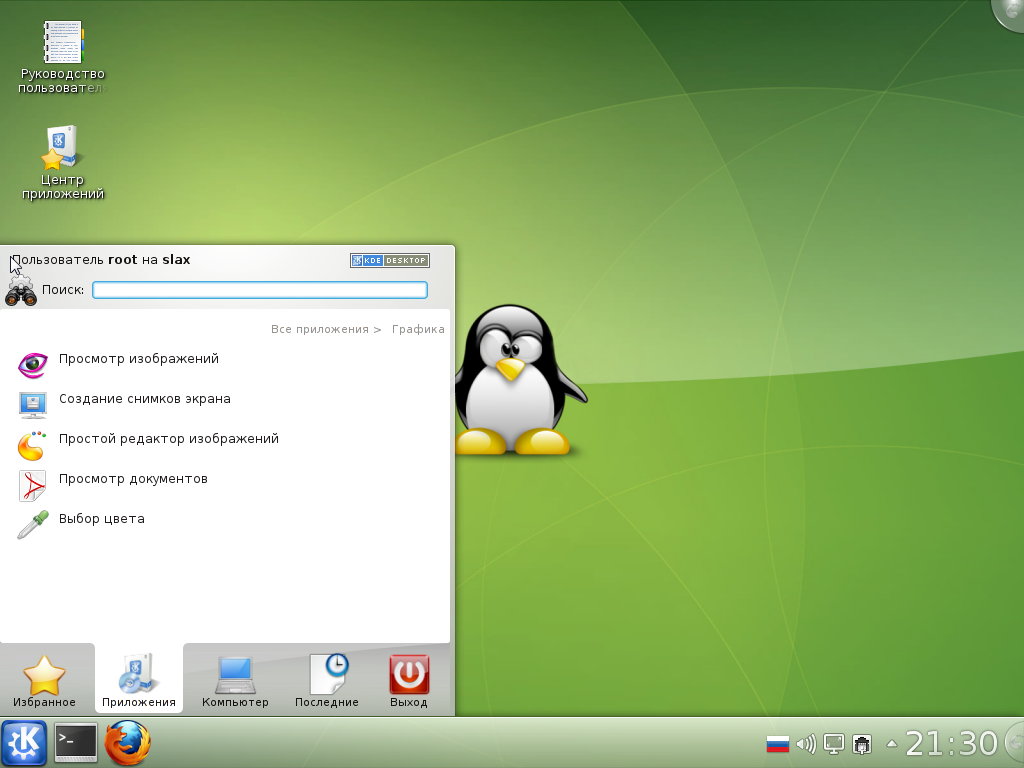Open the Выход tab

[409, 679]
